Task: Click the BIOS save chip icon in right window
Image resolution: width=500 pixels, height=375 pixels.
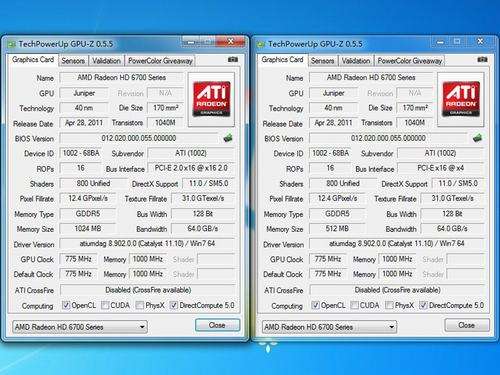Action: coord(477,138)
